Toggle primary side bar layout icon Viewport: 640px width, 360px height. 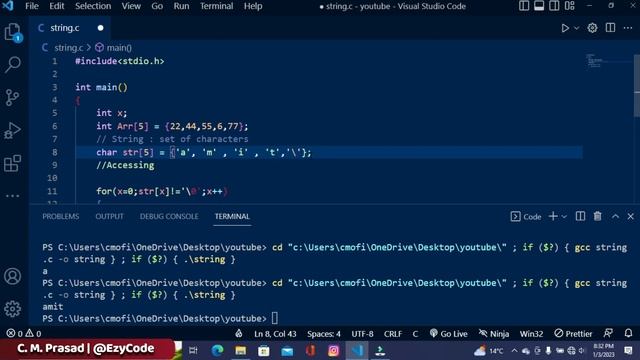(x=524, y=6)
